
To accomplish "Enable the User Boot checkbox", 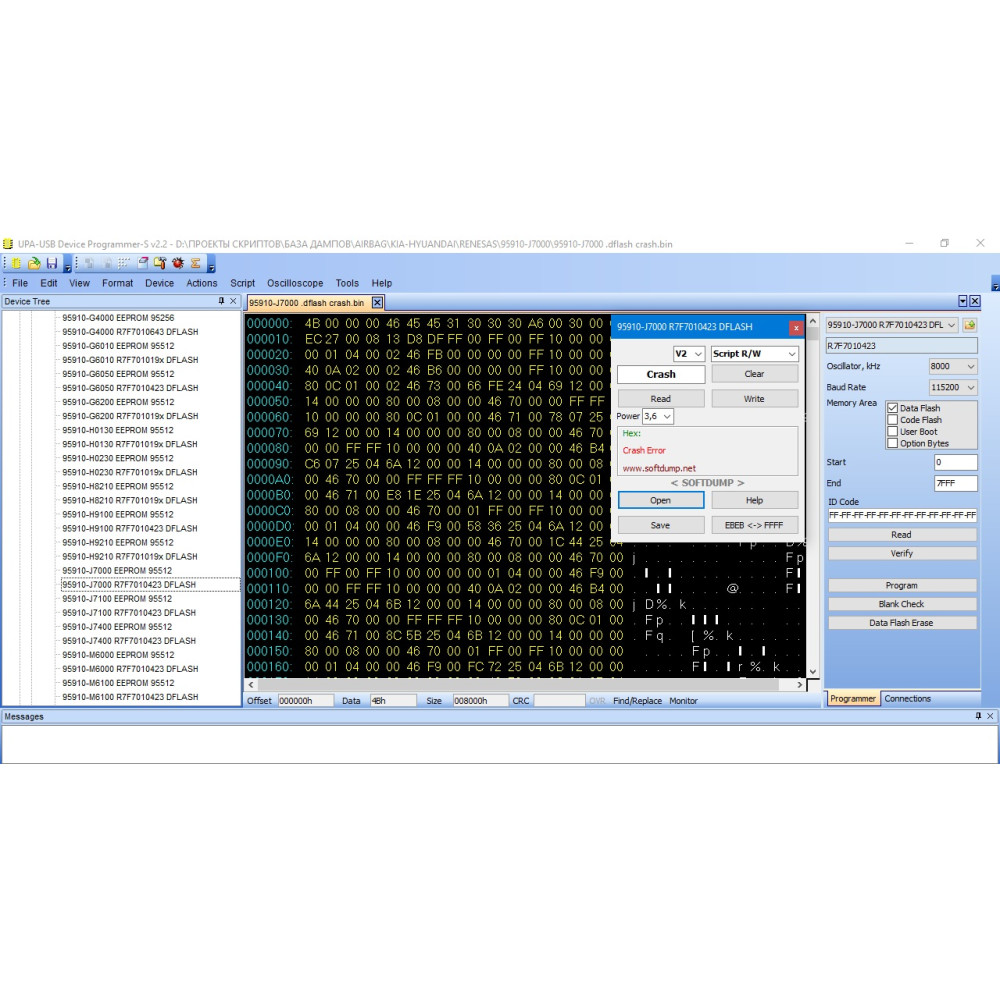I will (x=893, y=432).
